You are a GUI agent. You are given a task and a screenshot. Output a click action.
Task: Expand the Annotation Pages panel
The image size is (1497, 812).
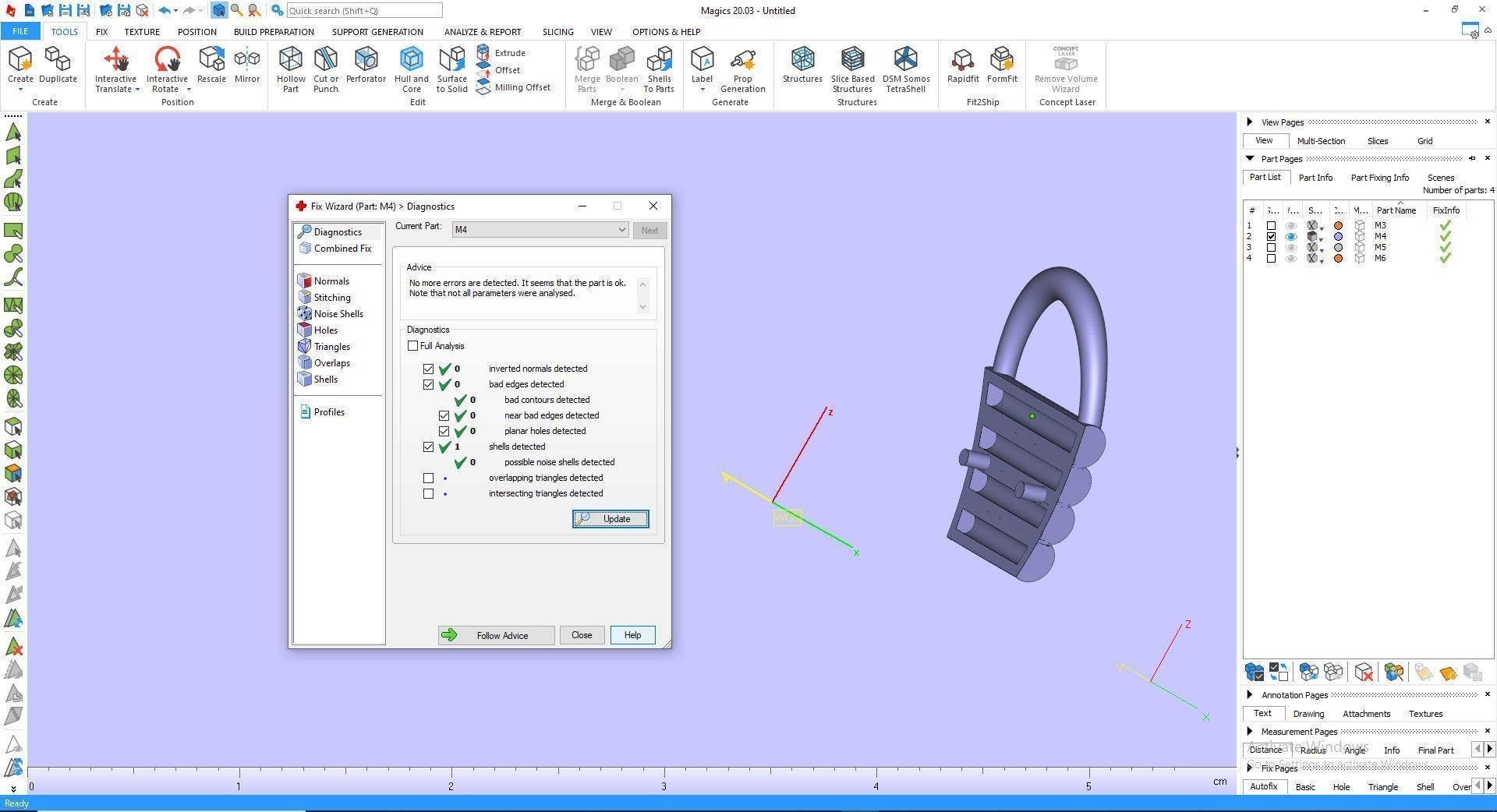pyautogui.click(x=1250, y=694)
